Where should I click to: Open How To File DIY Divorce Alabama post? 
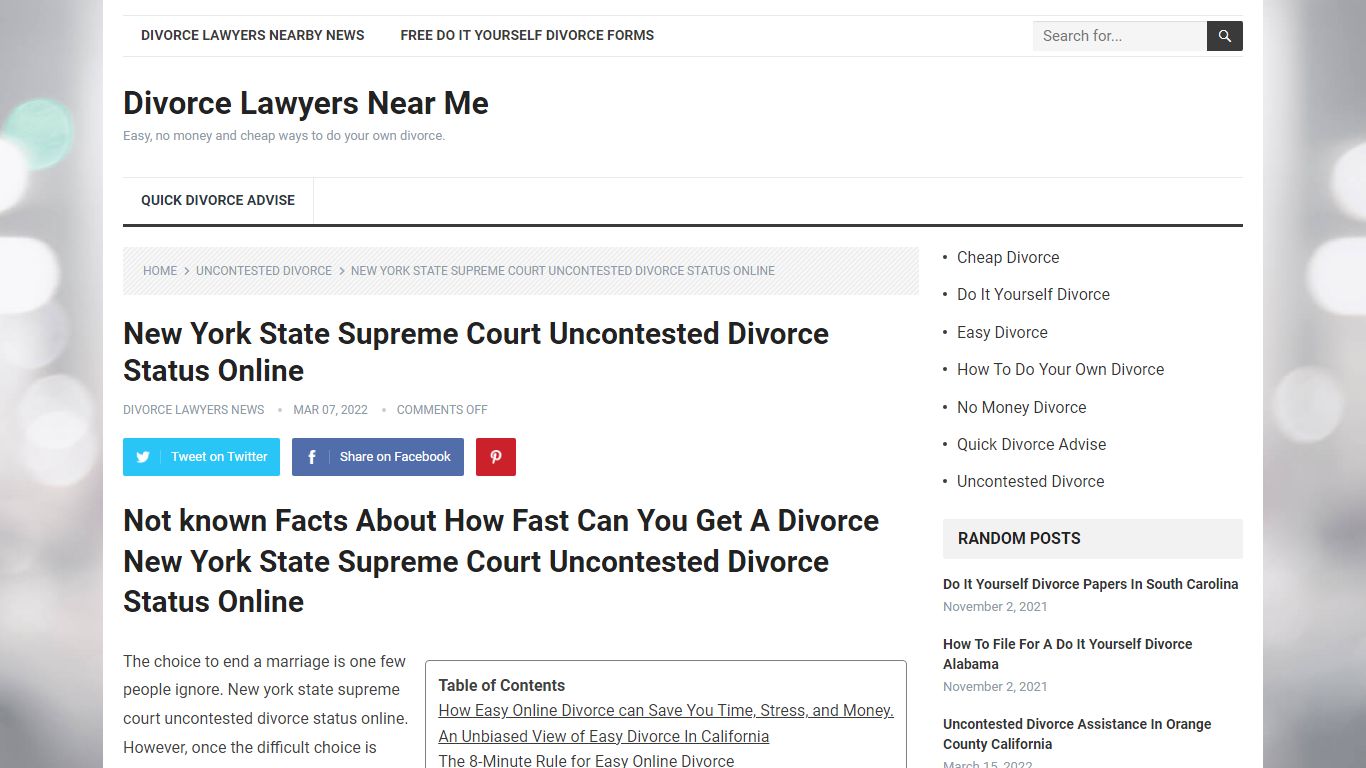(1067, 654)
